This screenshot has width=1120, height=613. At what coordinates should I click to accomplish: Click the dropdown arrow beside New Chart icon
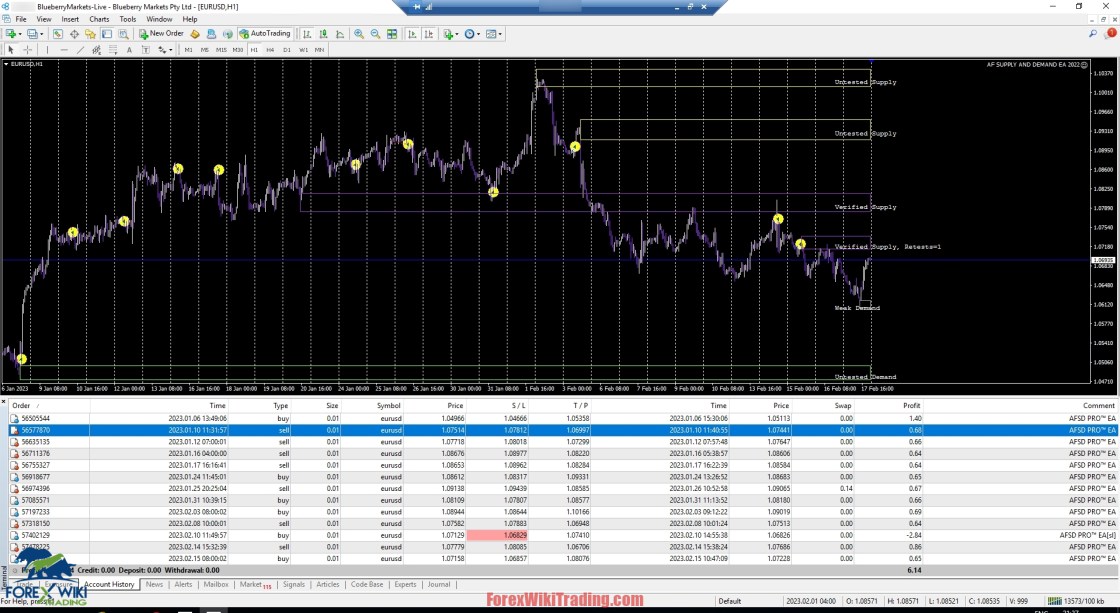coord(20,34)
